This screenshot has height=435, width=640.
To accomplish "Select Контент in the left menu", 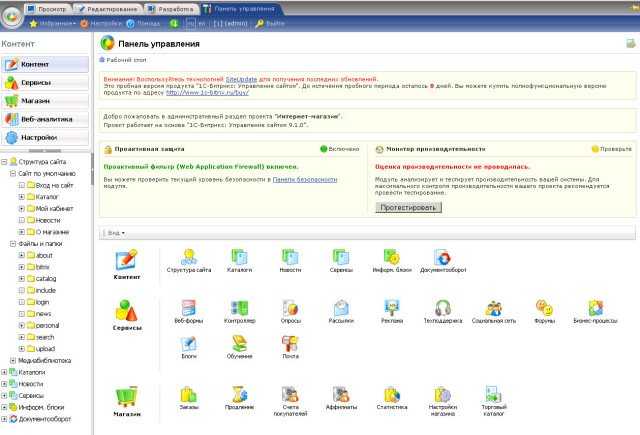I will point(45,64).
